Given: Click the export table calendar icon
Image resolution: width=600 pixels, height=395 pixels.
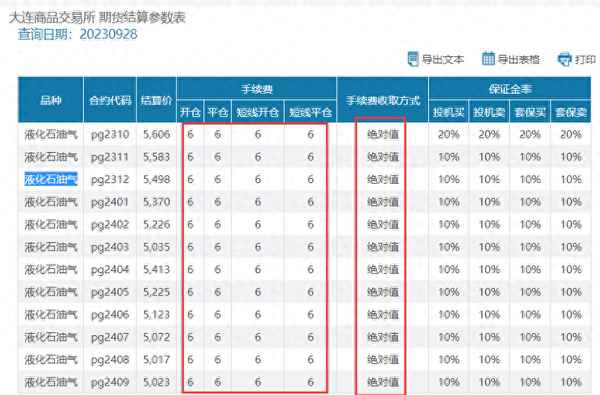Looking at the screenshot, I should (488, 59).
